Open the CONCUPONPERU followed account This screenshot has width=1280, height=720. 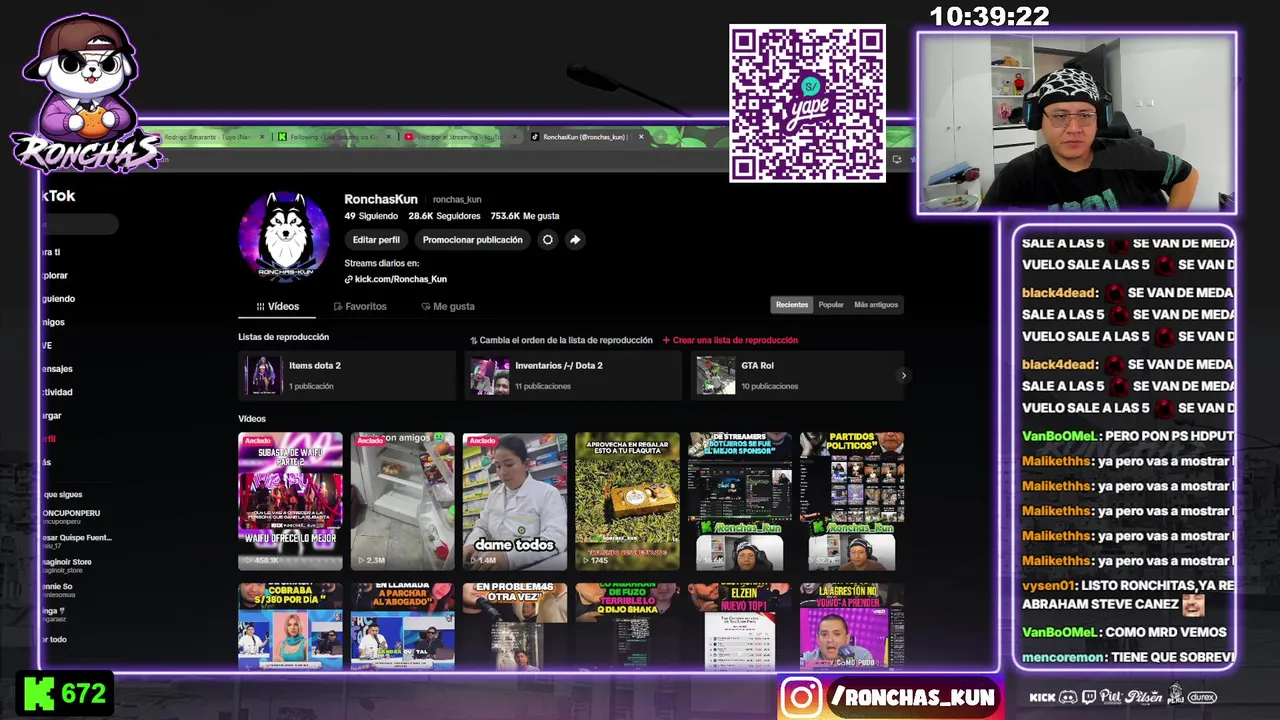71,517
